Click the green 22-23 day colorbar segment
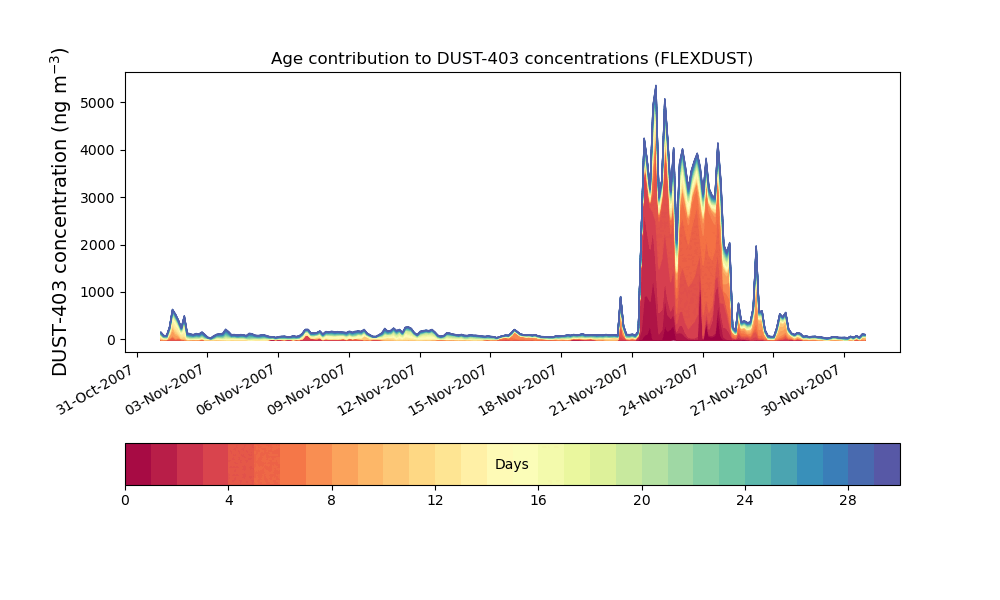Viewport: 1000px width, 600px height. point(707,465)
